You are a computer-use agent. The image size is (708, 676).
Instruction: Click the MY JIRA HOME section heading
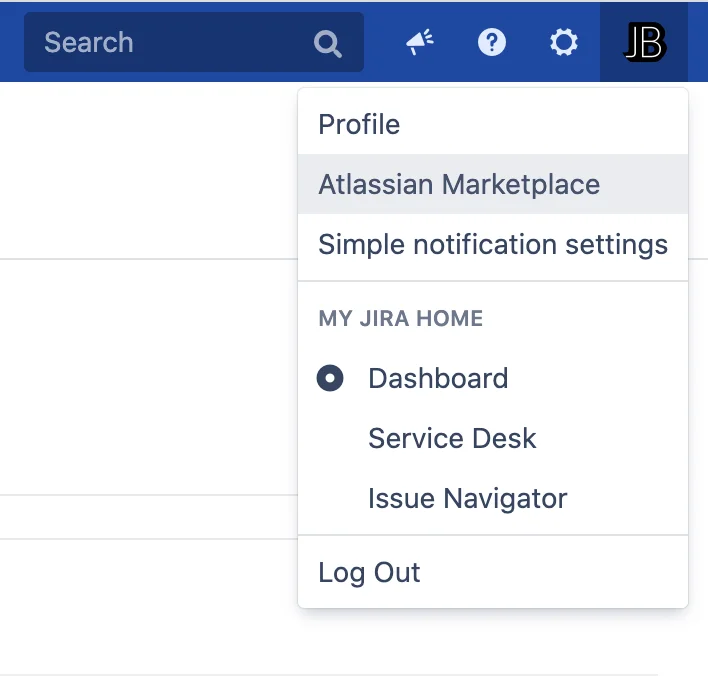point(401,318)
